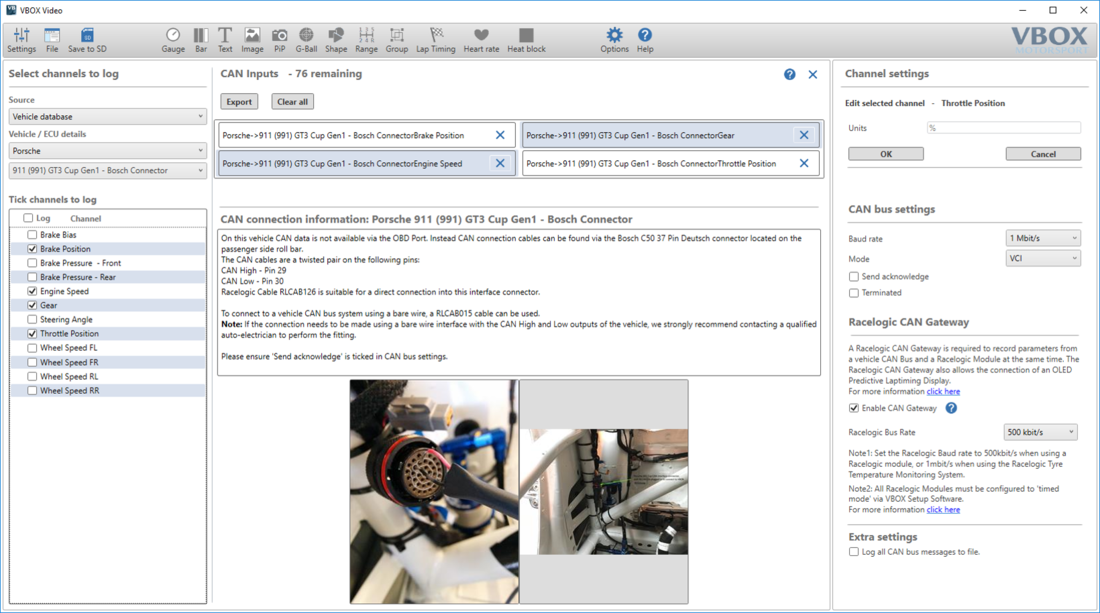
Task: Add a Text element
Action: point(224,41)
